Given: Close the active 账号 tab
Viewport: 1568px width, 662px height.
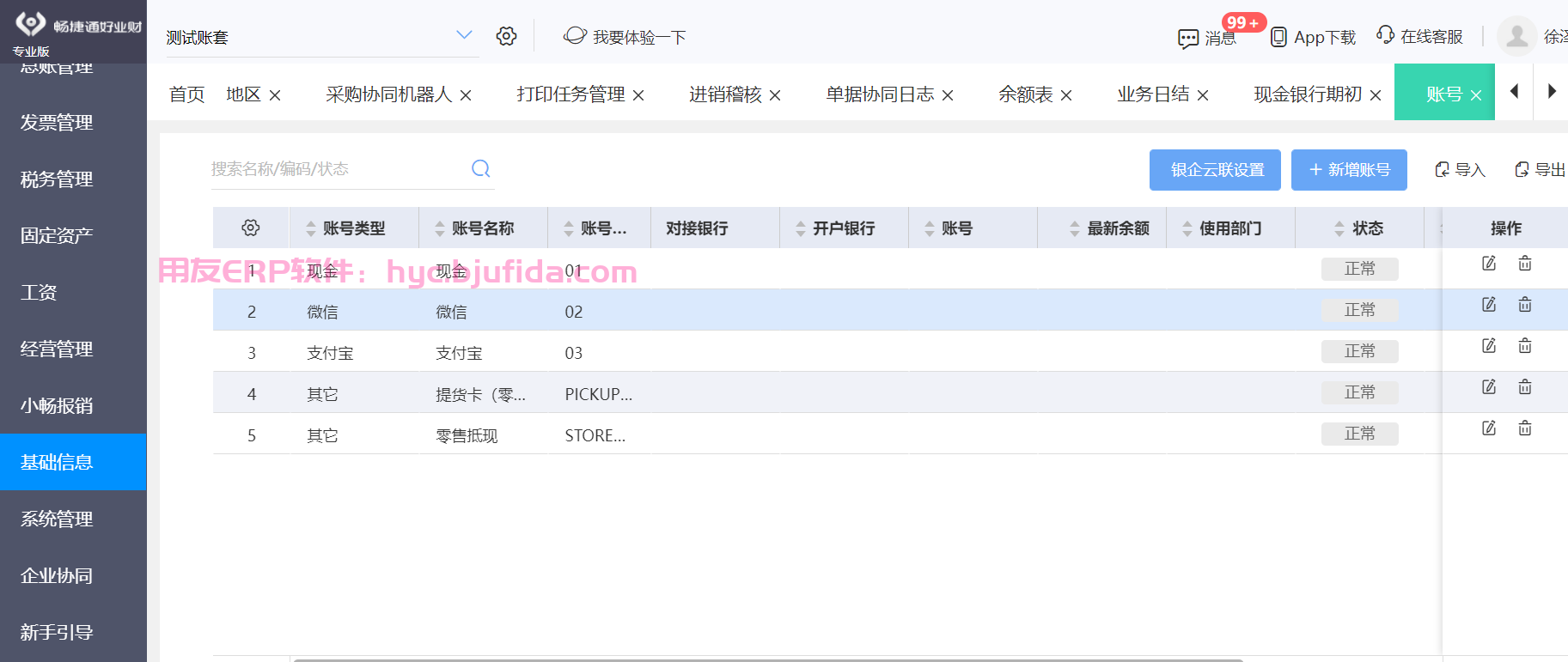Looking at the screenshot, I should (1476, 95).
